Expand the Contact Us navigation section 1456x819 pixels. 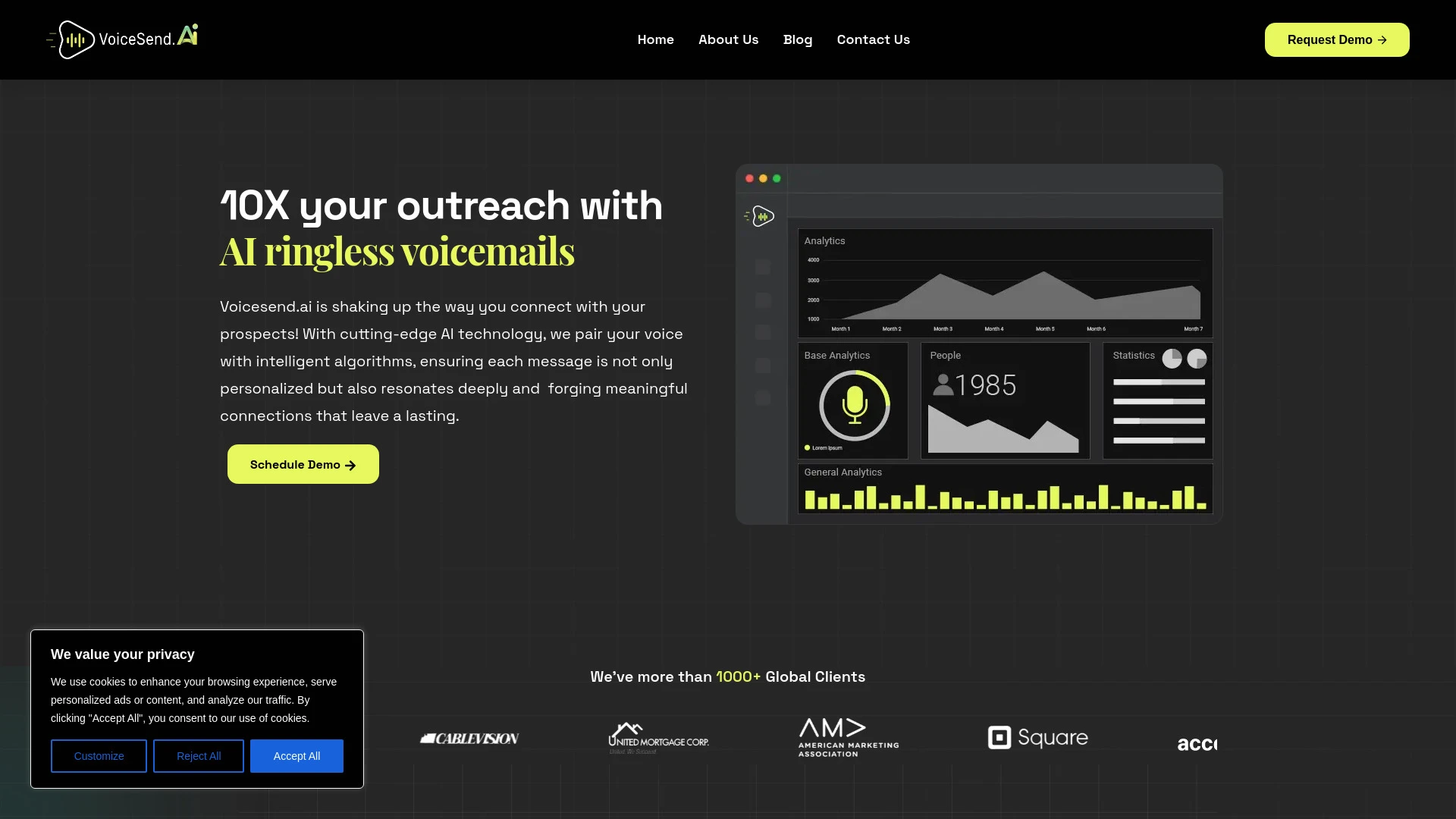(x=873, y=39)
